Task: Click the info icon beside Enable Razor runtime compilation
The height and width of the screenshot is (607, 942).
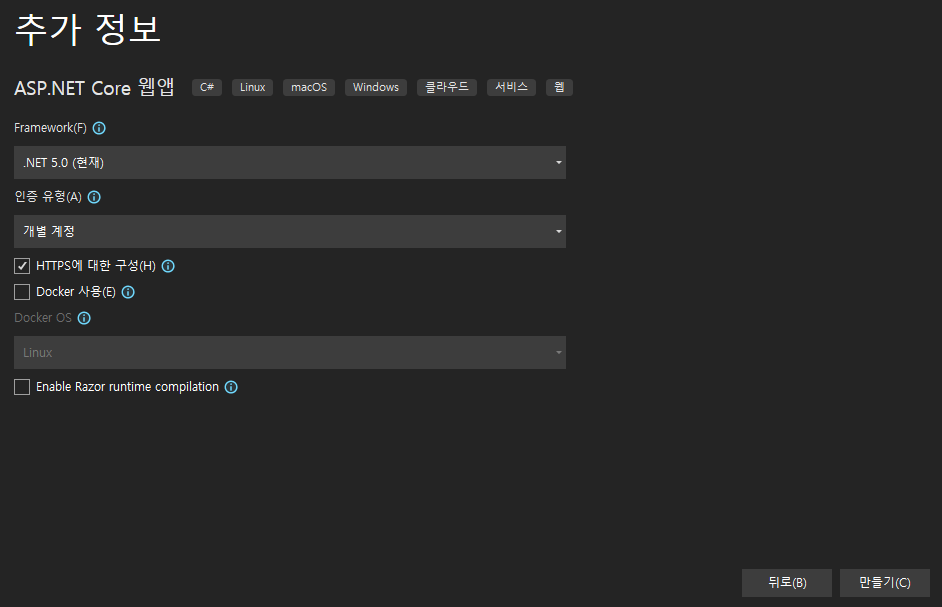Action: (231, 387)
